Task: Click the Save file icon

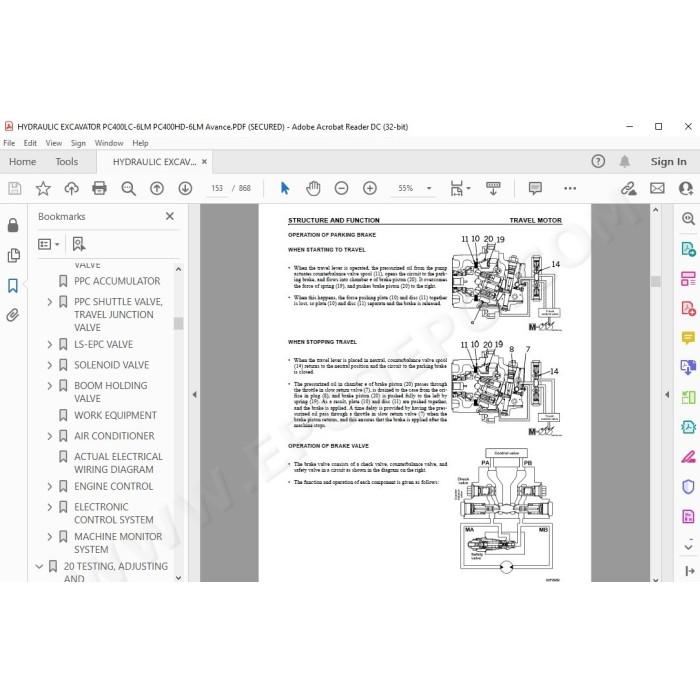Action: [14, 188]
